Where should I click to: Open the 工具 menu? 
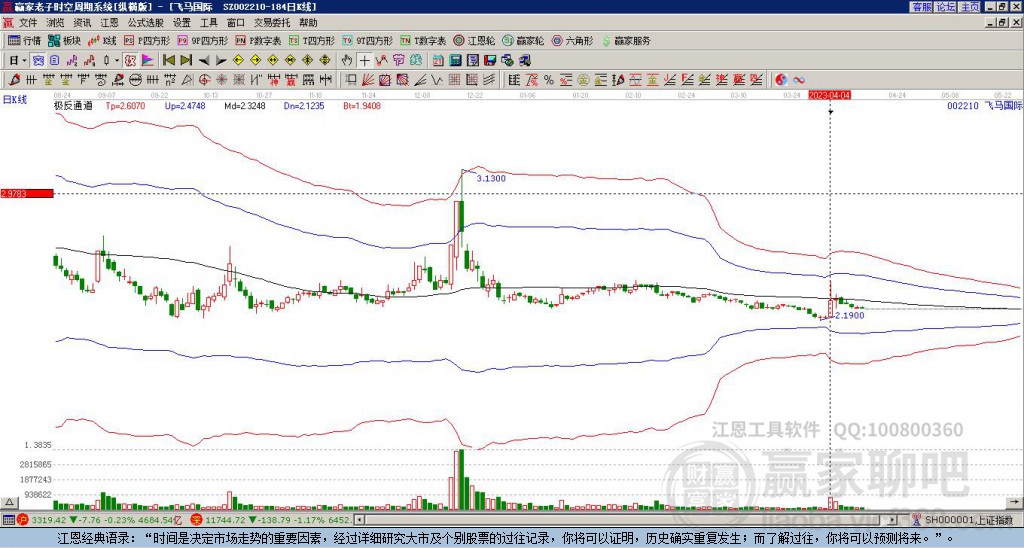pyautogui.click(x=208, y=23)
